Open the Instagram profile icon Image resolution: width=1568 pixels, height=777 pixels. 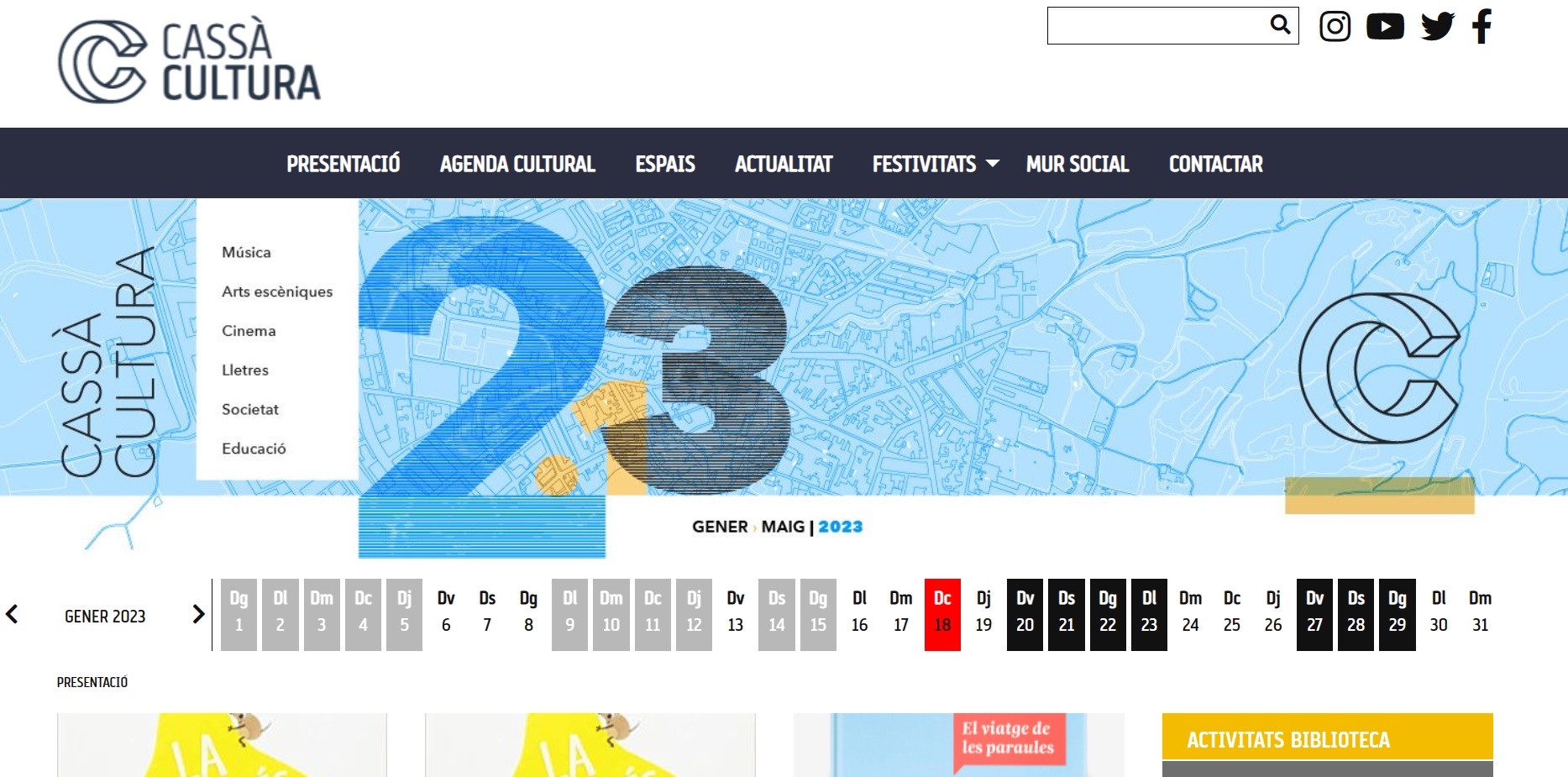[1335, 26]
